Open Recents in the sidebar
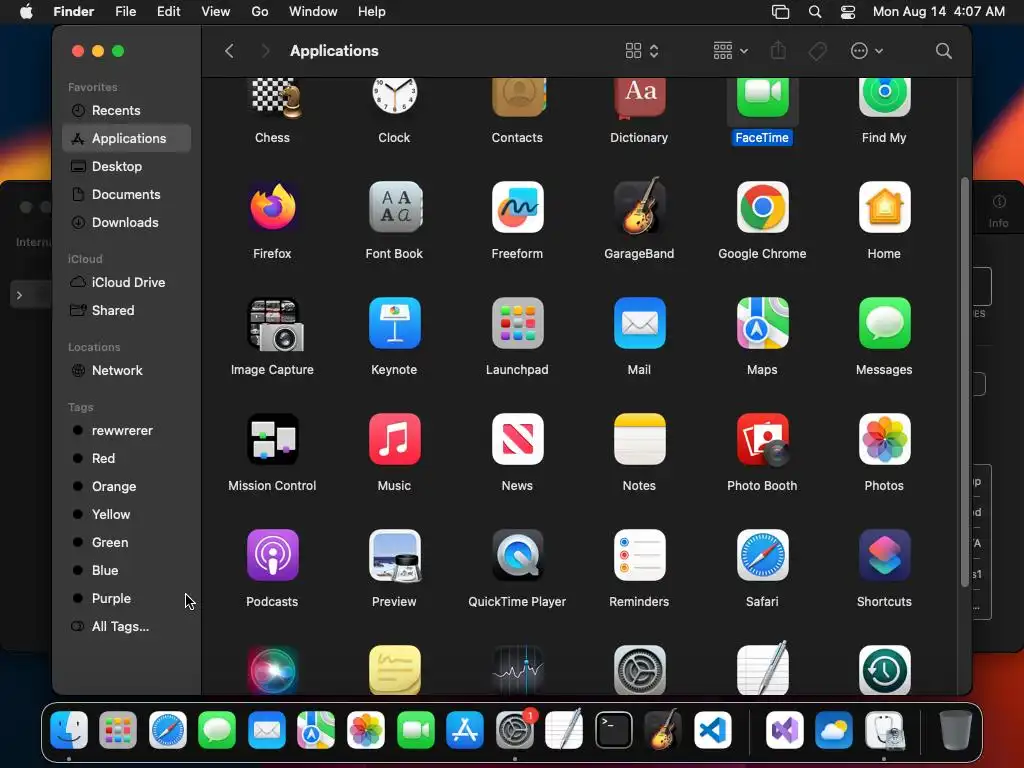Image resolution: width=1024 pixels, height=768 pixels. (x=127, y=110)
